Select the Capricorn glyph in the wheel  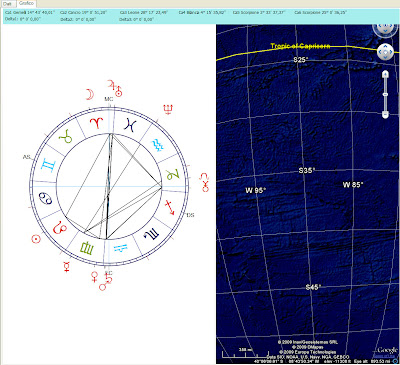coord(173,174)
